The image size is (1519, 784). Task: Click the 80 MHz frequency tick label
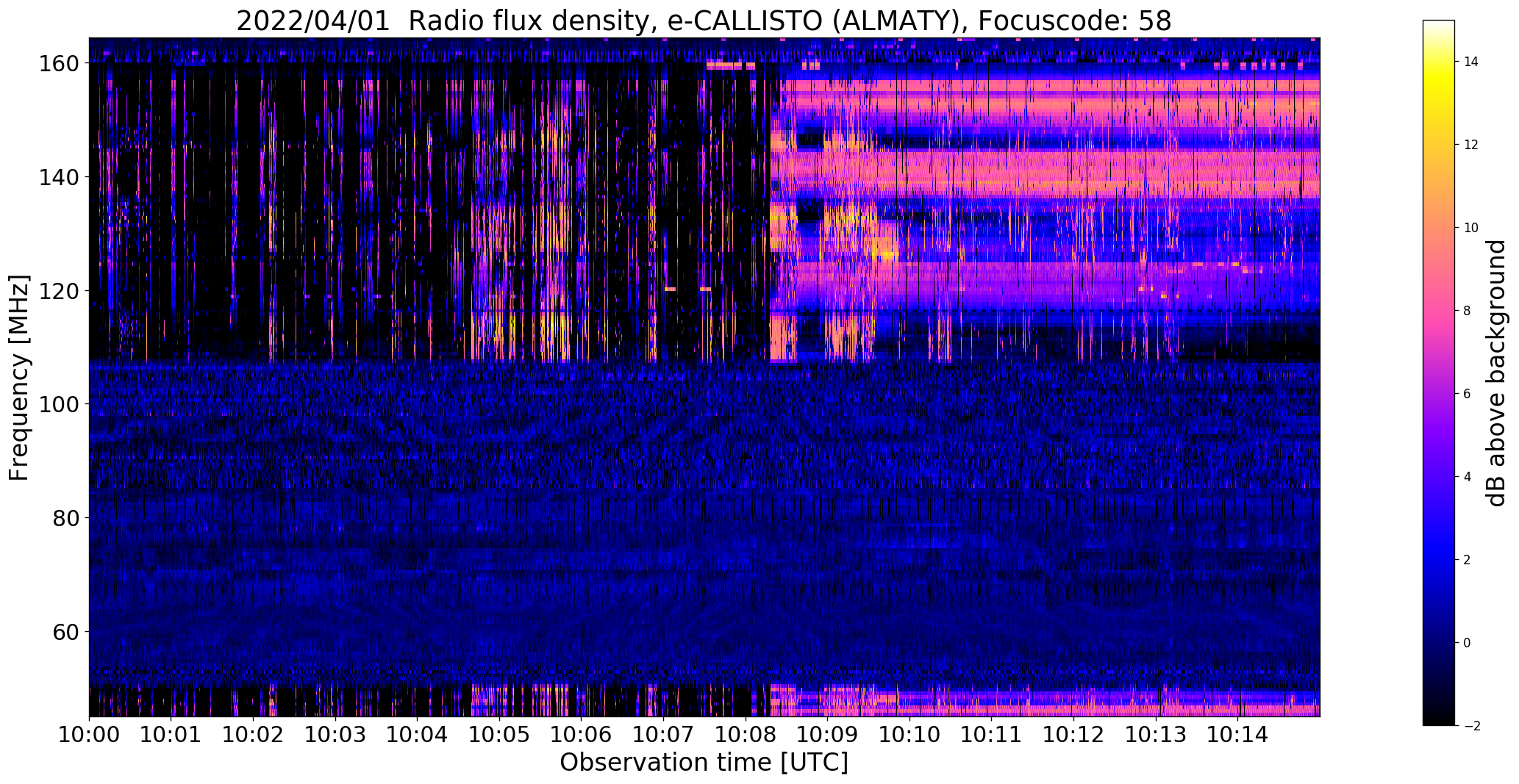[x=65, y=518]
